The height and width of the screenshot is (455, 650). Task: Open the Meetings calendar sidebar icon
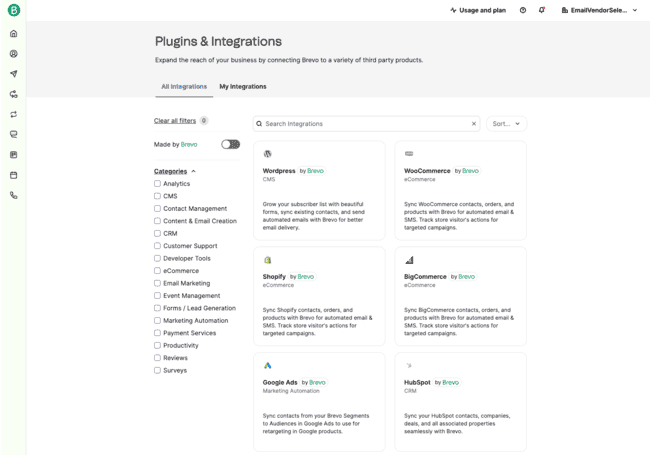pyautogui.click(x=14, y=175)
